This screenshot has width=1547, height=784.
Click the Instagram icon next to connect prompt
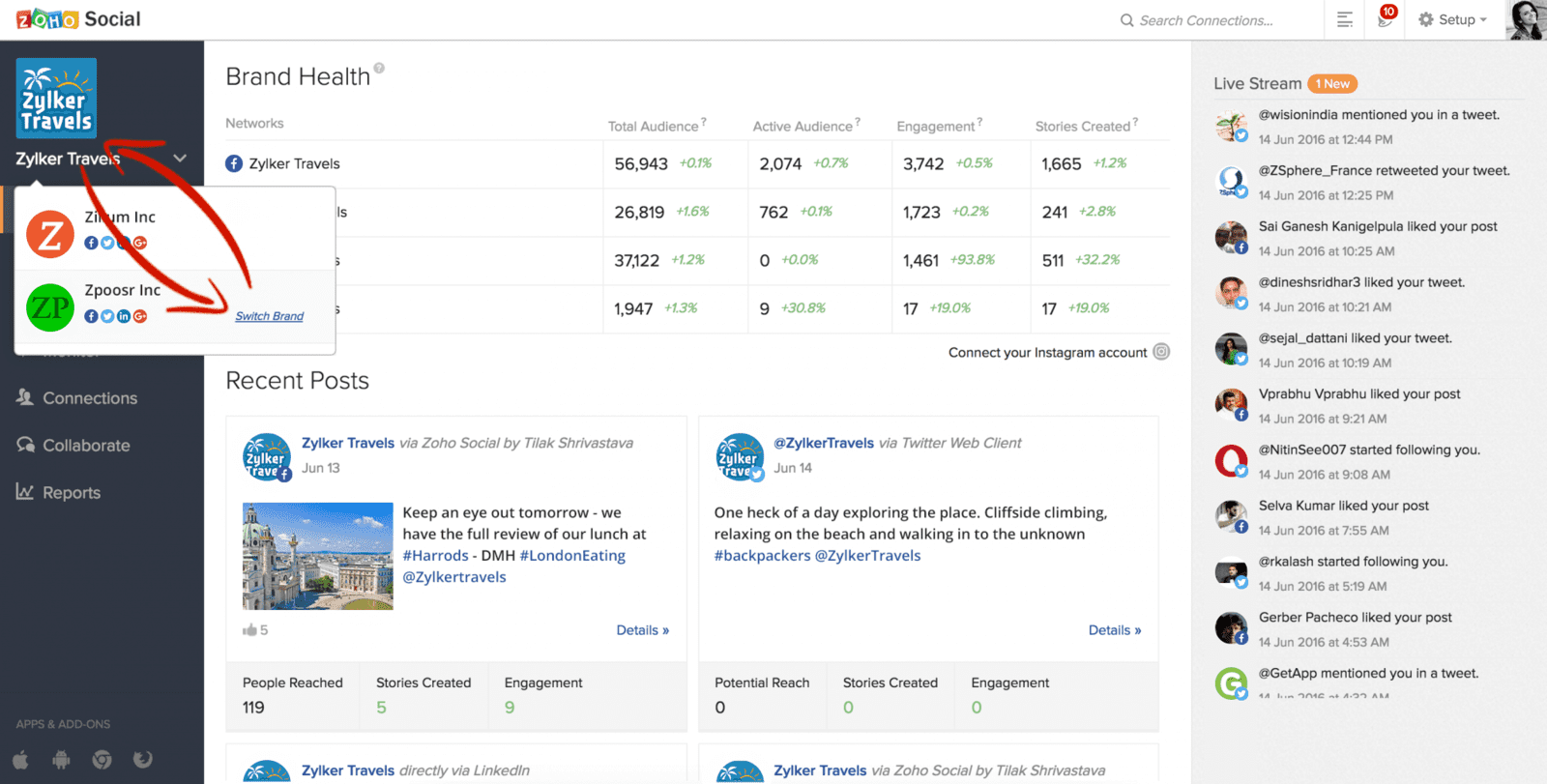coord(1162,352)
